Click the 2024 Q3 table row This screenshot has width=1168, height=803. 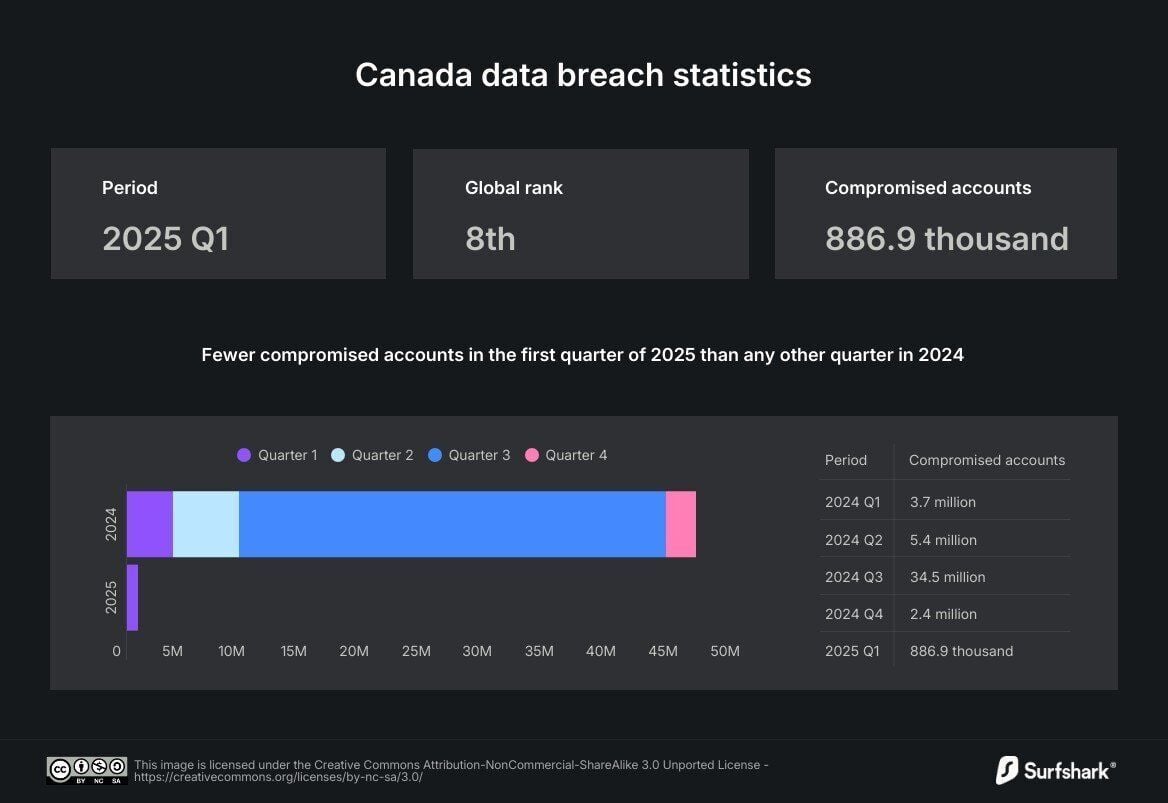tap(944, 577)
